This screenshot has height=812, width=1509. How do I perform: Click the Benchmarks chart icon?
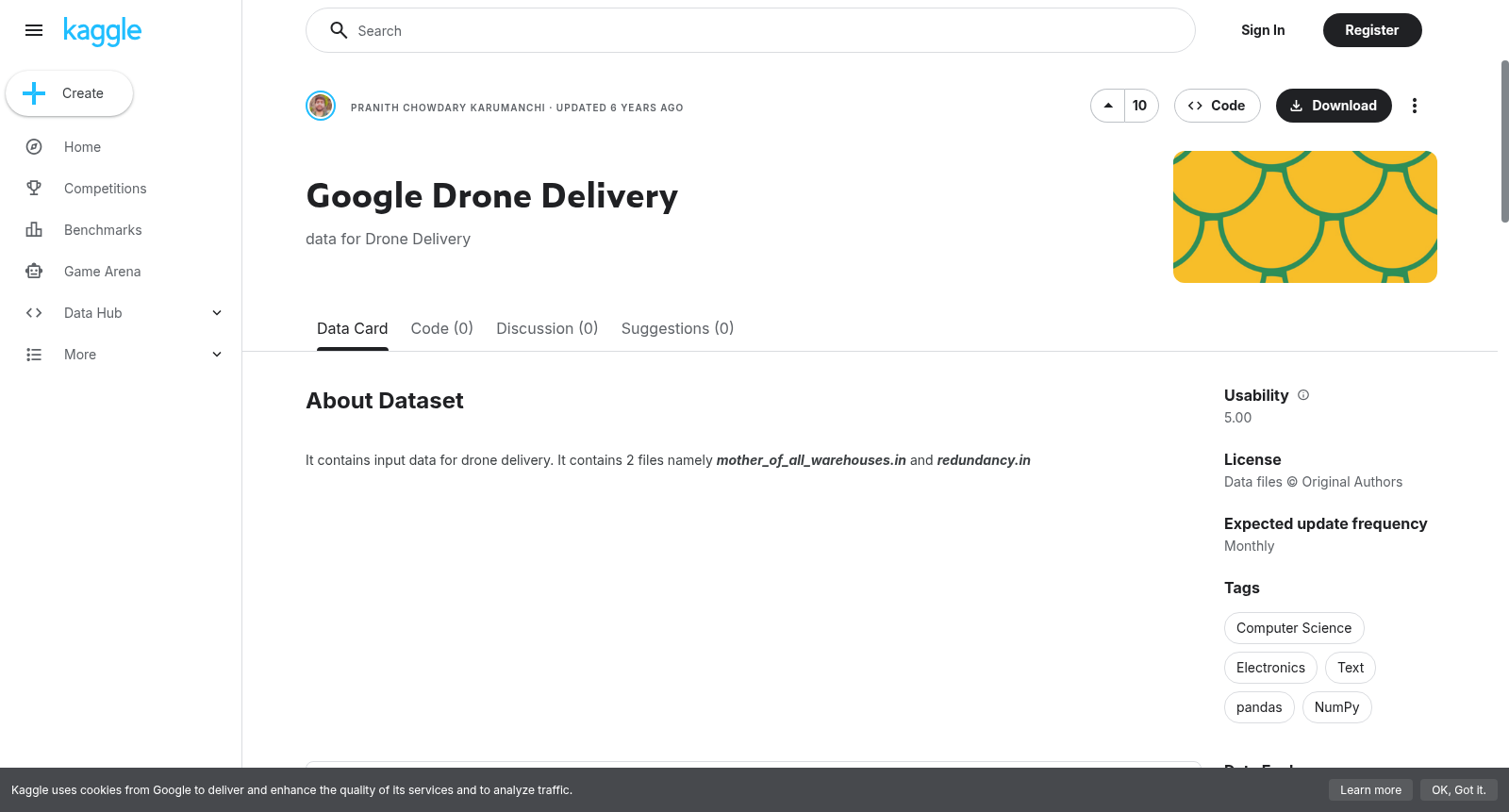pyautogui.click(x=34, y=230)
